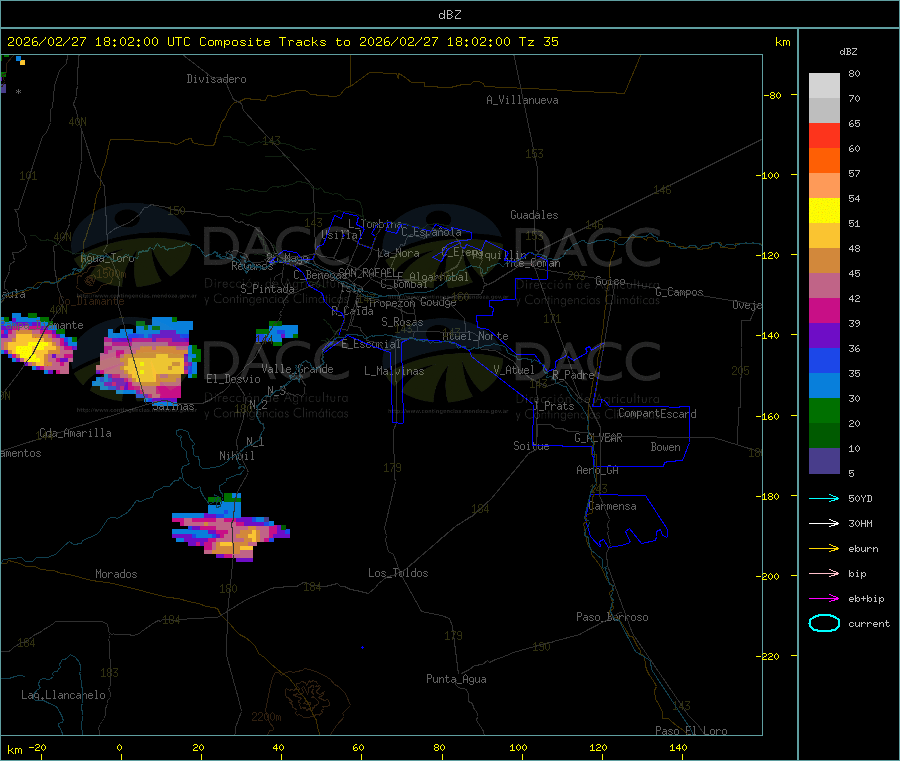Select the magenta 39-42 dBZ swatch
Image resolution: width=900 pixels, height=761 pixels.
point(824,310)
